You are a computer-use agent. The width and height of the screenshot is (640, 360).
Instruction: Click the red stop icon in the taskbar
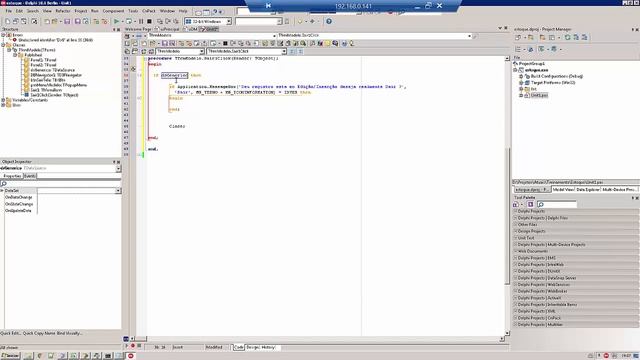[131, 356]
